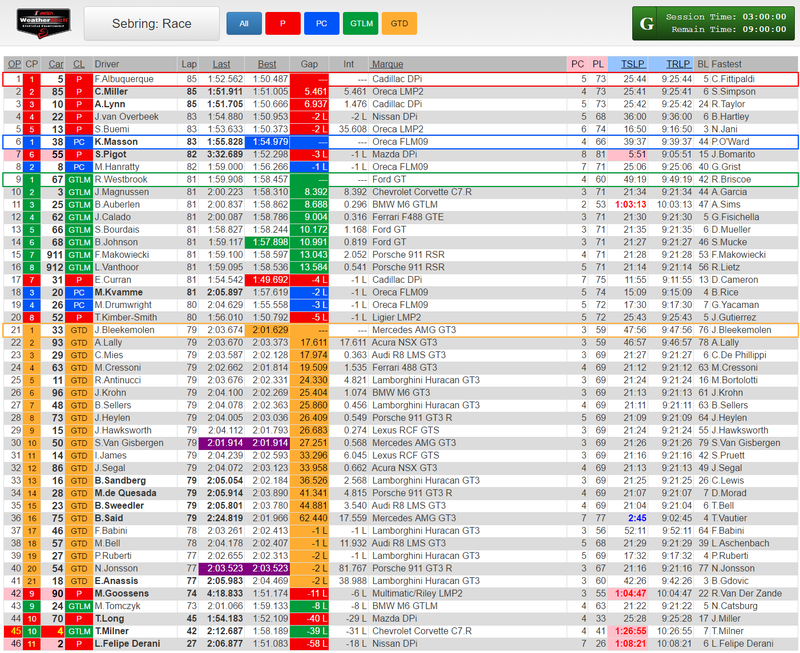The height and width of the screenshot is (653, 800).
Task: Click the blue 1:54.979 best lap cell
Action: (x=267, y=142)
